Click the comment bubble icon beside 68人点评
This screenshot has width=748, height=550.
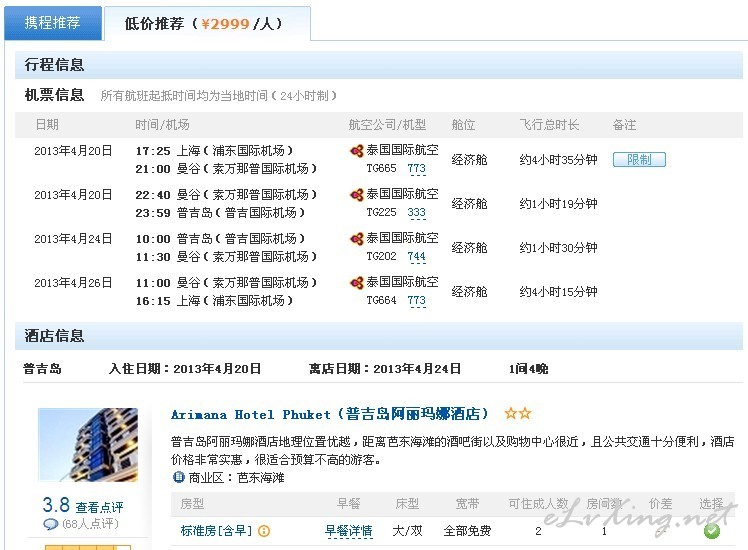click(x=50, y=524)
